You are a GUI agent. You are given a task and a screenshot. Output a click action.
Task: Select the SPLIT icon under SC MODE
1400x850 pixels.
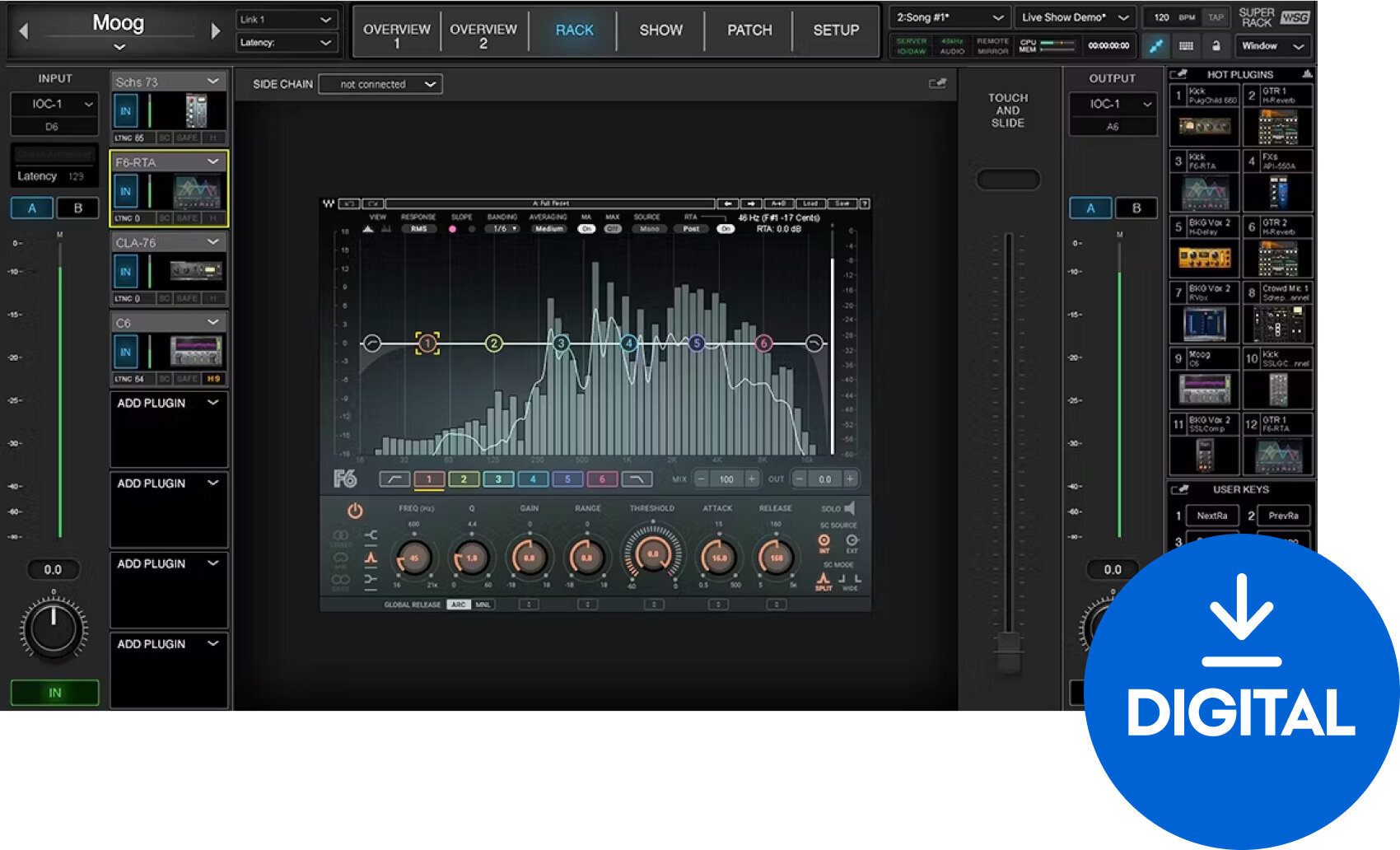(823, 578)
